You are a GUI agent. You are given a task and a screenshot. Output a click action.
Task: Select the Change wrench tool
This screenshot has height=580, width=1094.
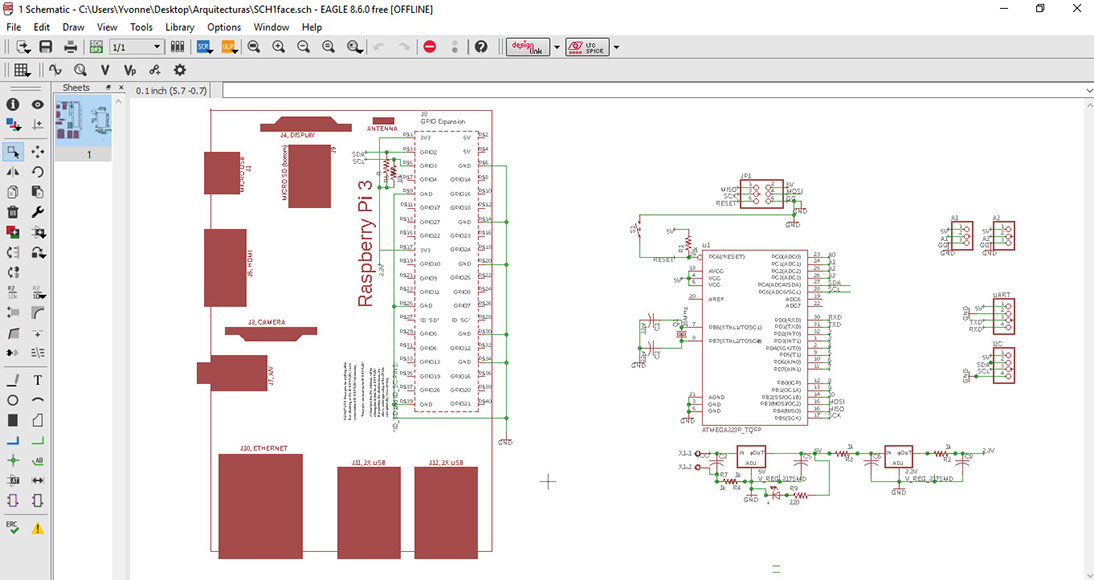pyautogui.click(x=38, y=212)
